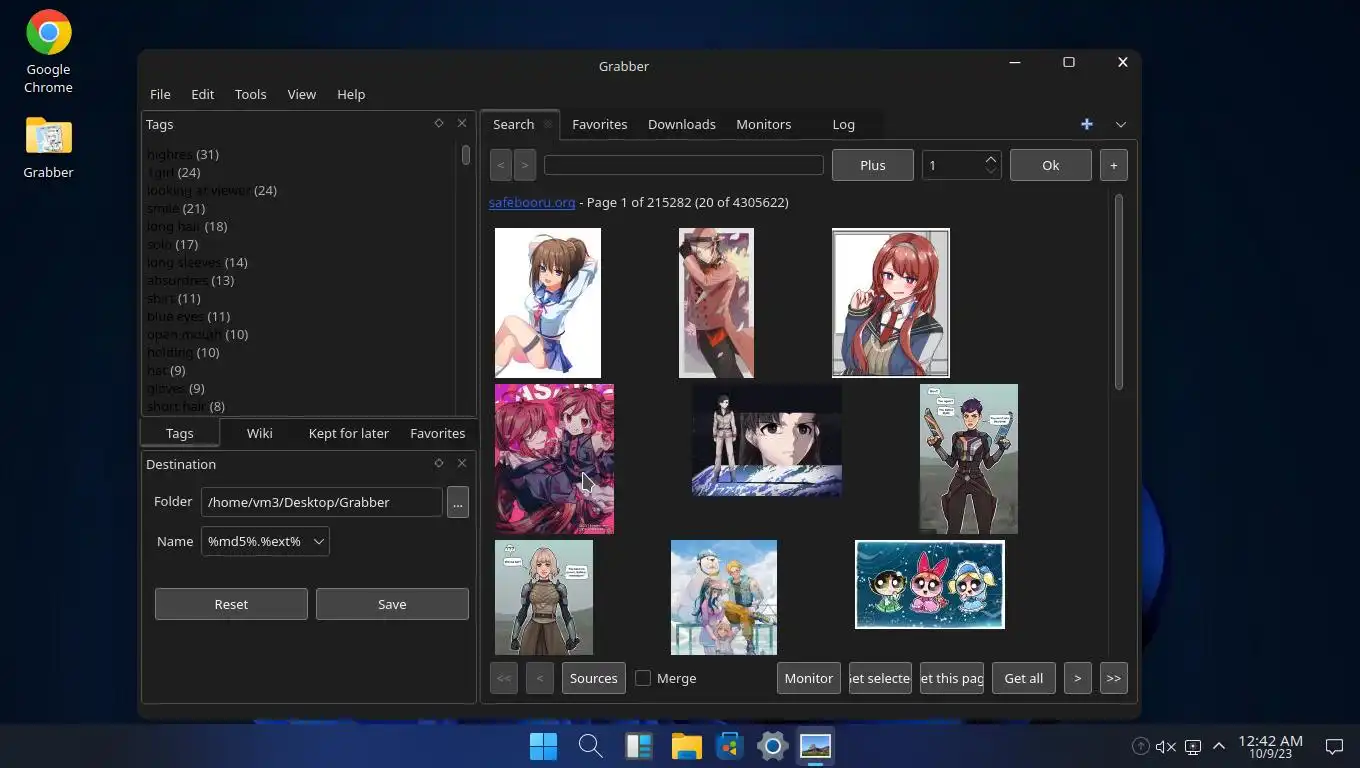Screen dimensions: 1360x768
Task: Click the results vertical scrollbar
Action: [x=1118, y=292]
